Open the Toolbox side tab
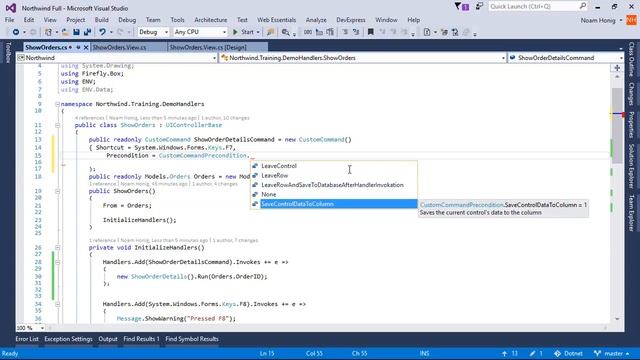This screenshot has height=360, width=640. (x=7, y=53)
